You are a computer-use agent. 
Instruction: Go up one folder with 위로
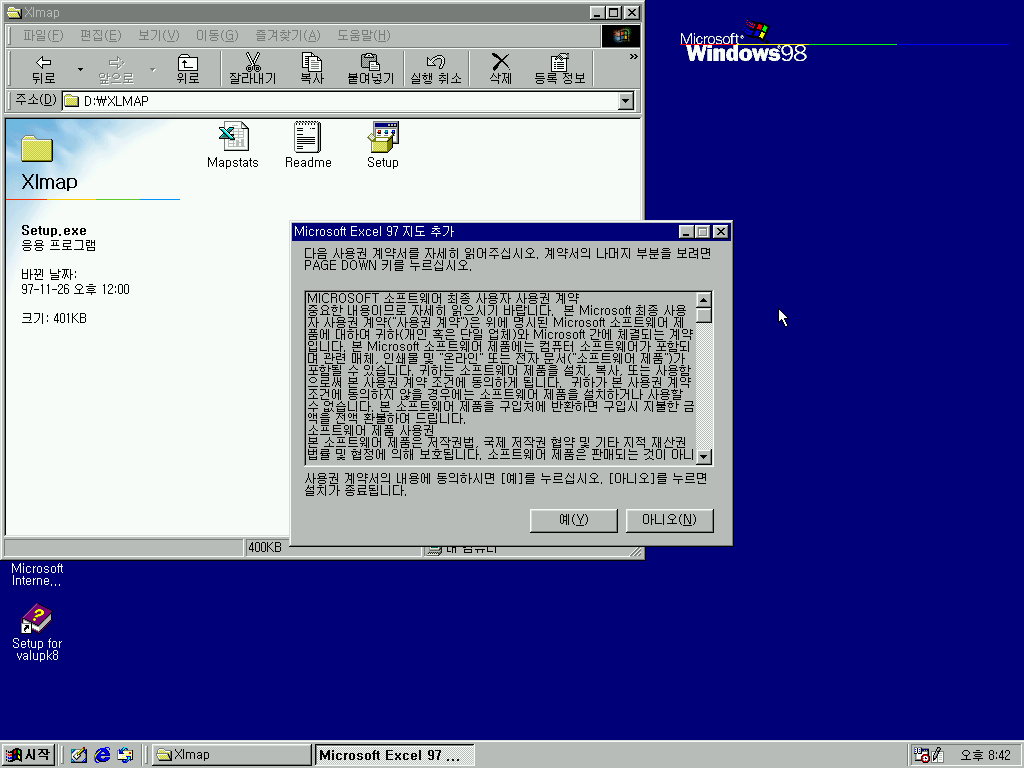[188, 69]
